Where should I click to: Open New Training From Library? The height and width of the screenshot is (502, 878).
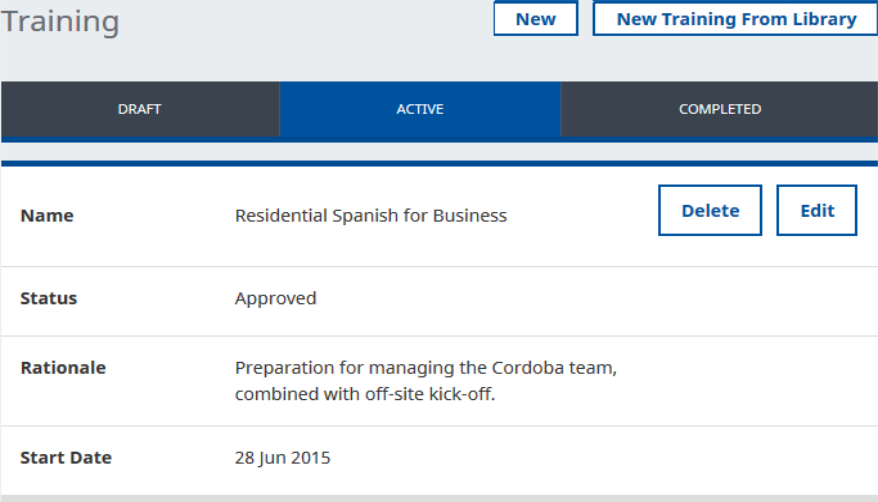click(735, 19)
